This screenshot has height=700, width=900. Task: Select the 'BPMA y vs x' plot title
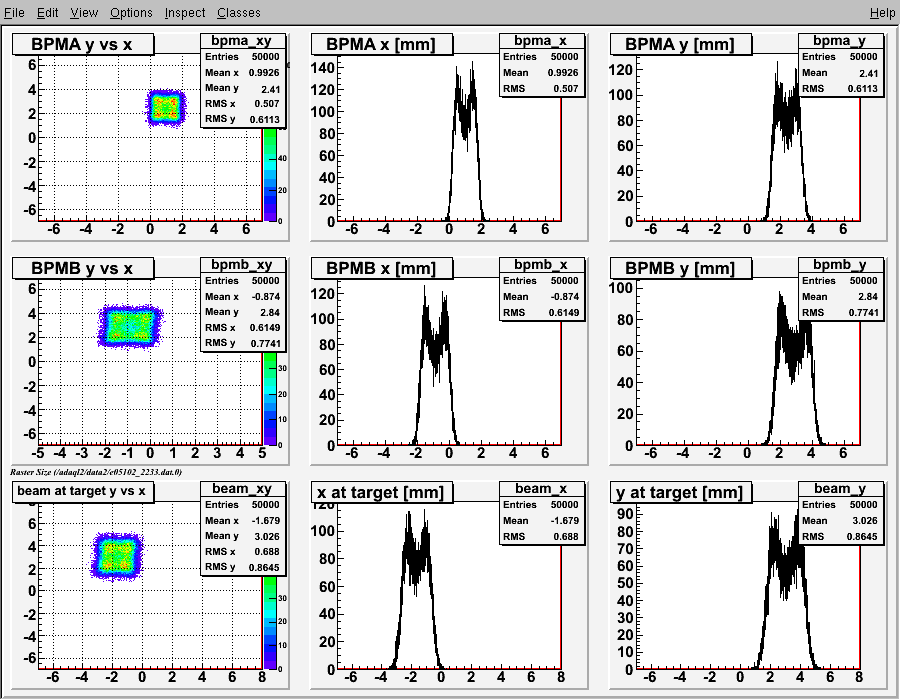[83, 44]
